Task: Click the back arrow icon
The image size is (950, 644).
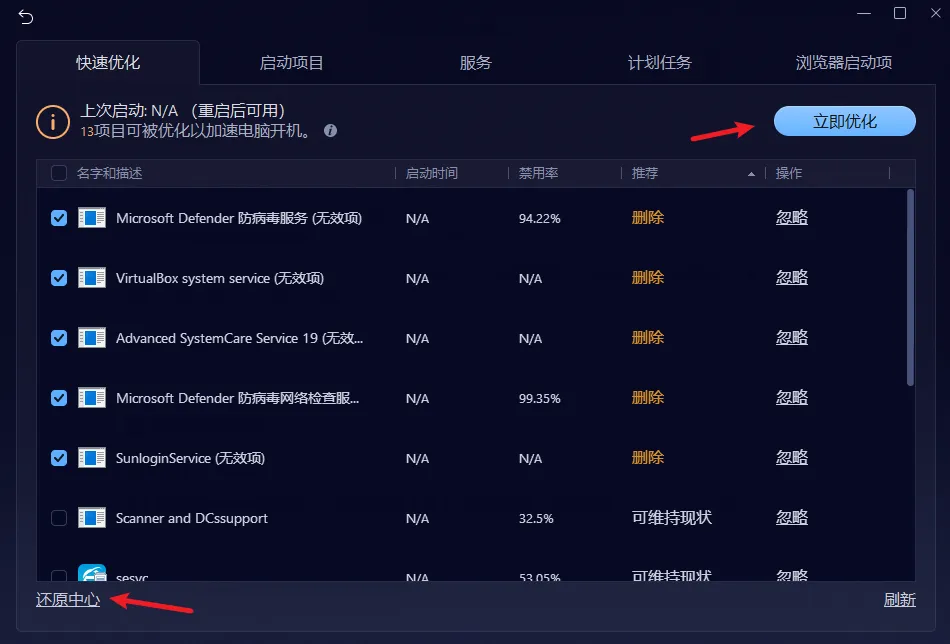Action: click(x=25, y=17)
